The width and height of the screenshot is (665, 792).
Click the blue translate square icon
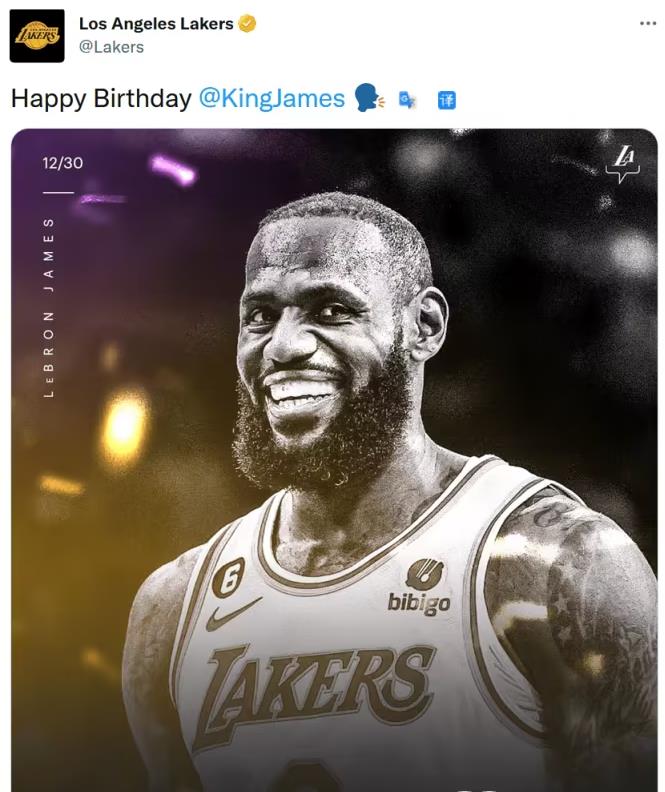coord(447,100)
